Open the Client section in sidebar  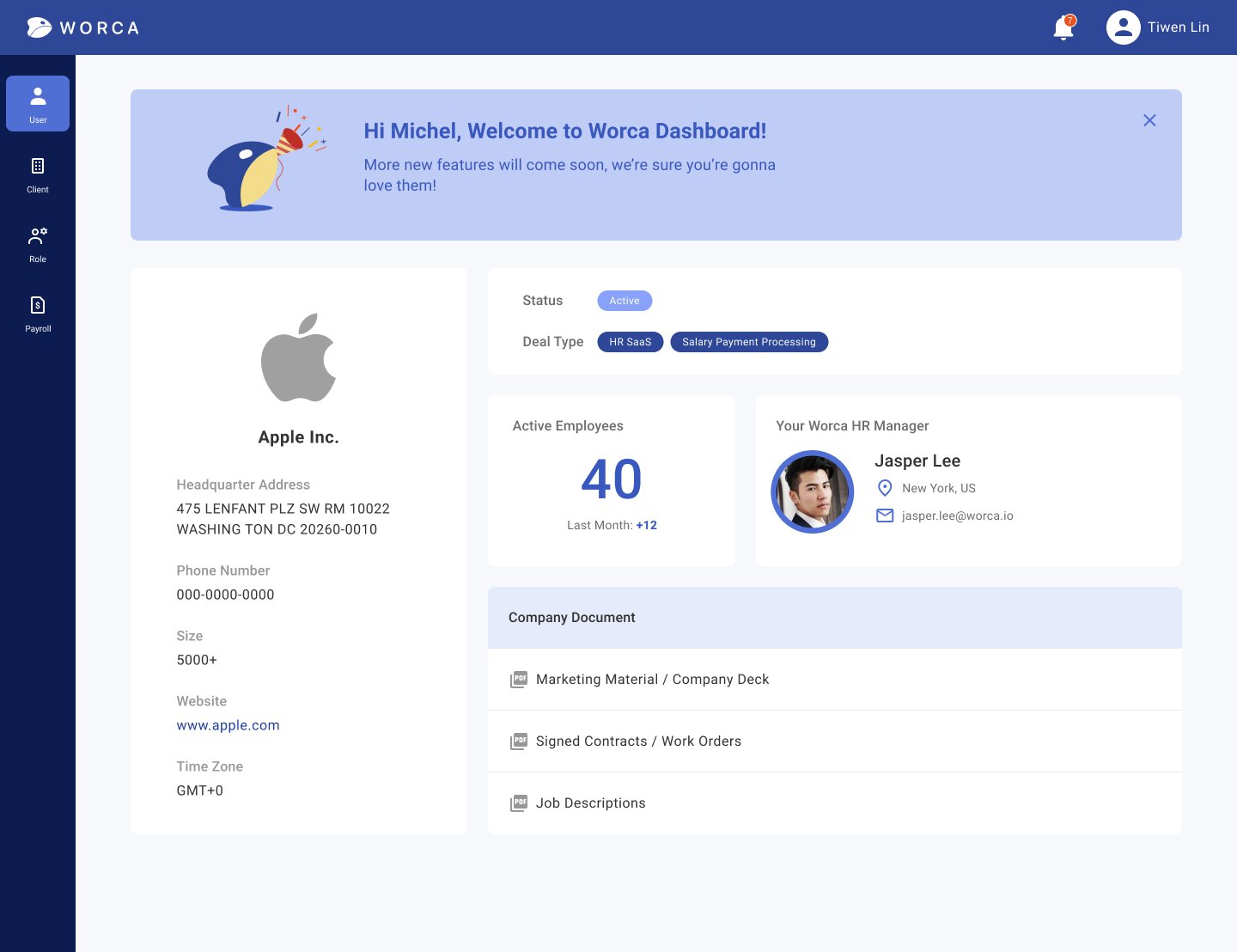38,174
